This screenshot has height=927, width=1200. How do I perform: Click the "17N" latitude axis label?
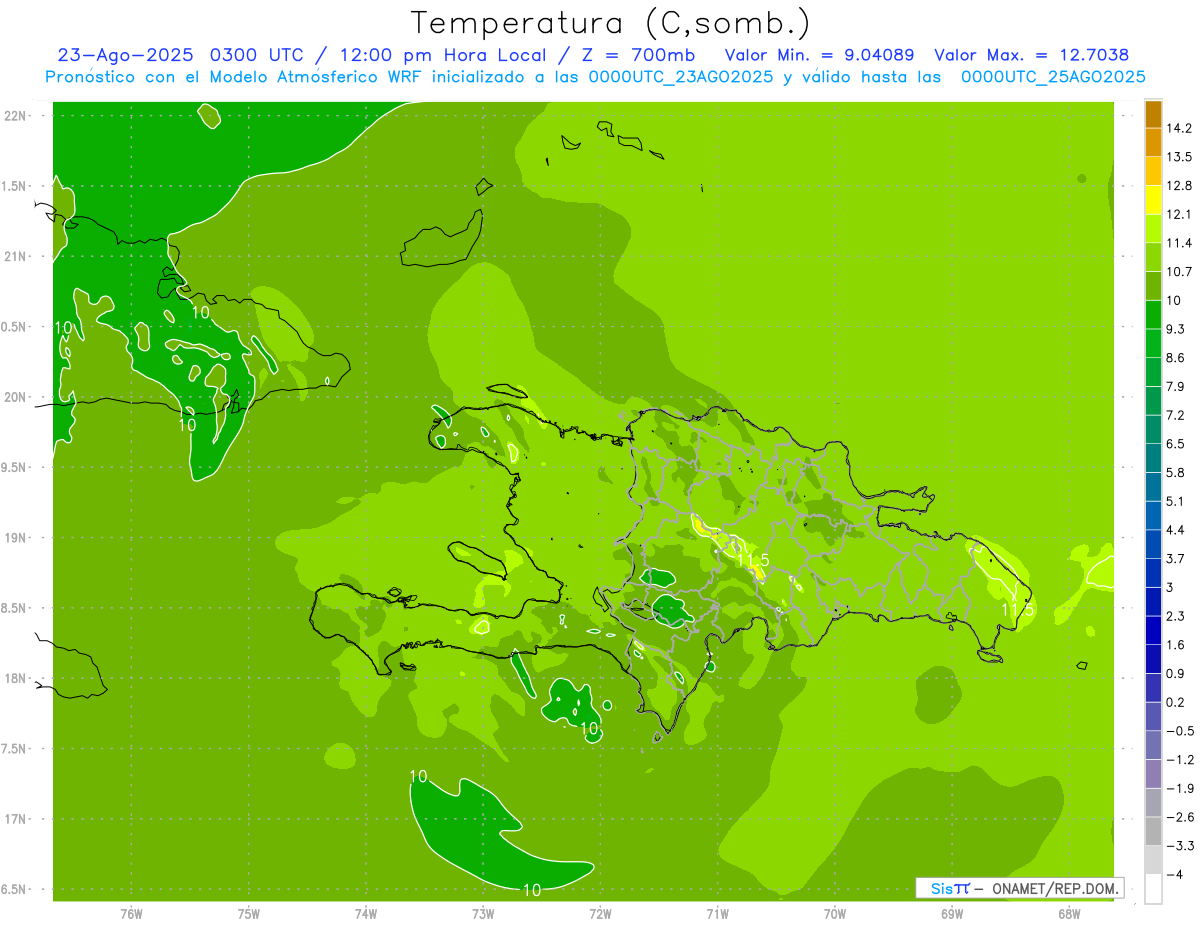tap(16, 820)
